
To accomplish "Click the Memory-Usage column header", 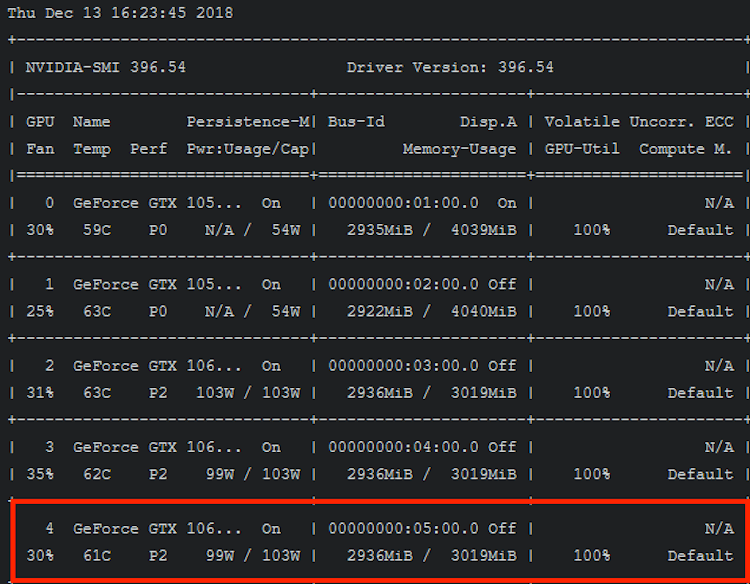I will [x=459, y=149].
